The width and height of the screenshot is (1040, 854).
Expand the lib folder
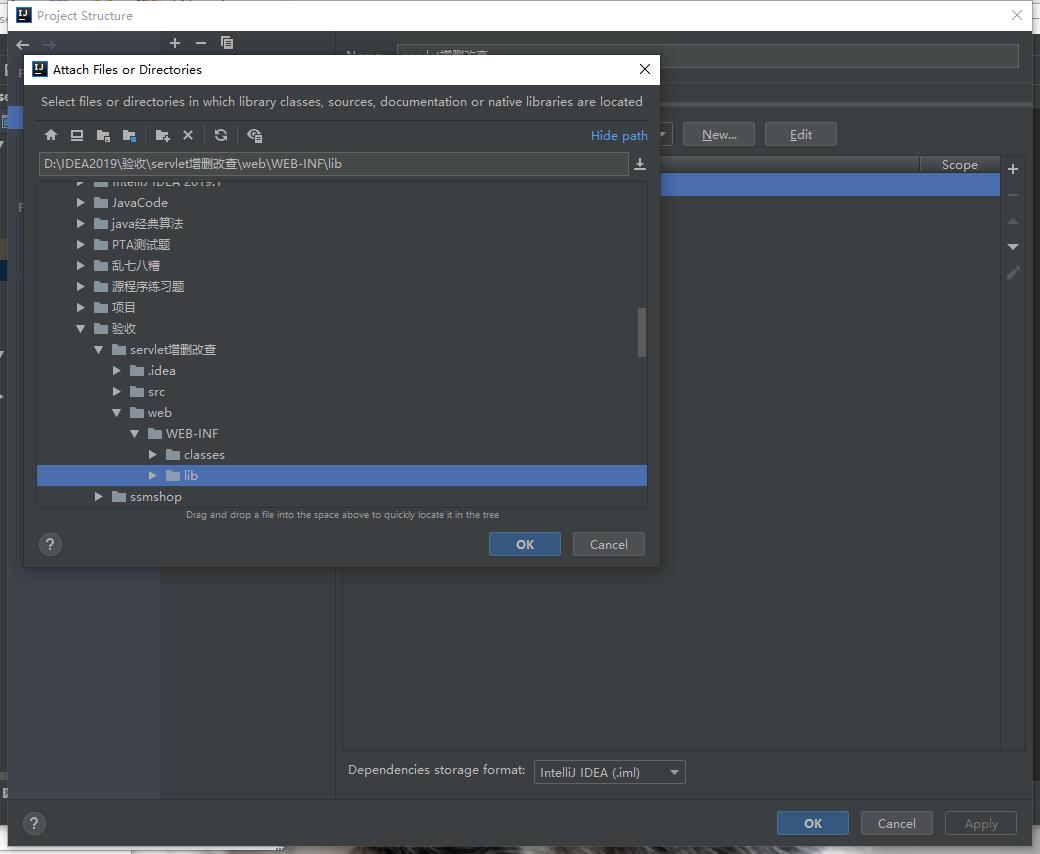click(153, 476)
